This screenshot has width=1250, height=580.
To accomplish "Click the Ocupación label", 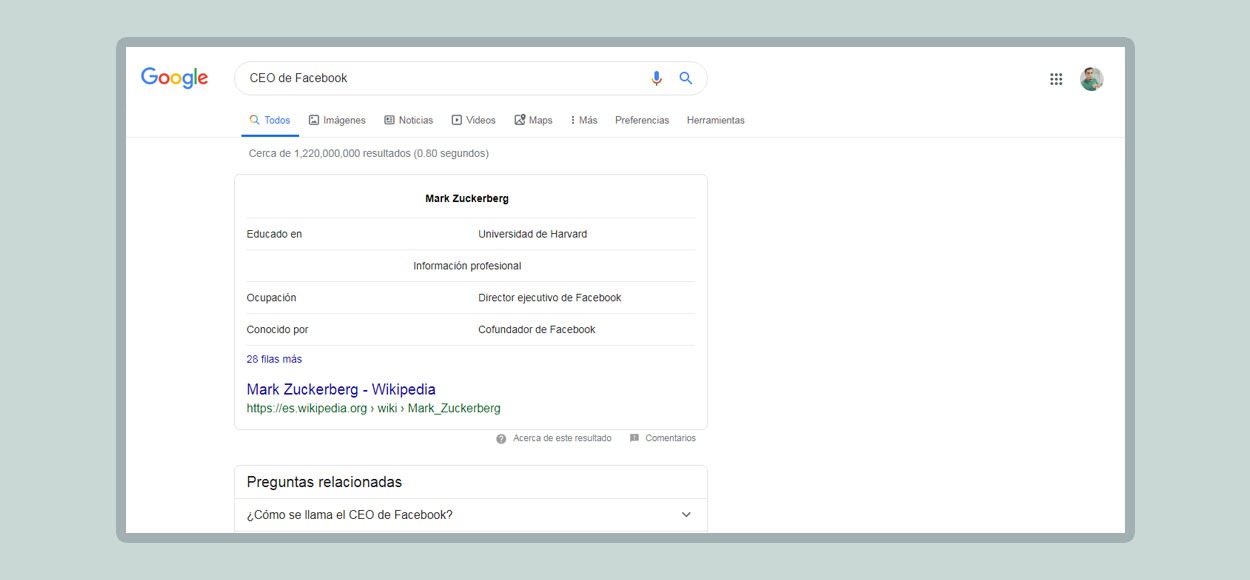I will [271, 298].
